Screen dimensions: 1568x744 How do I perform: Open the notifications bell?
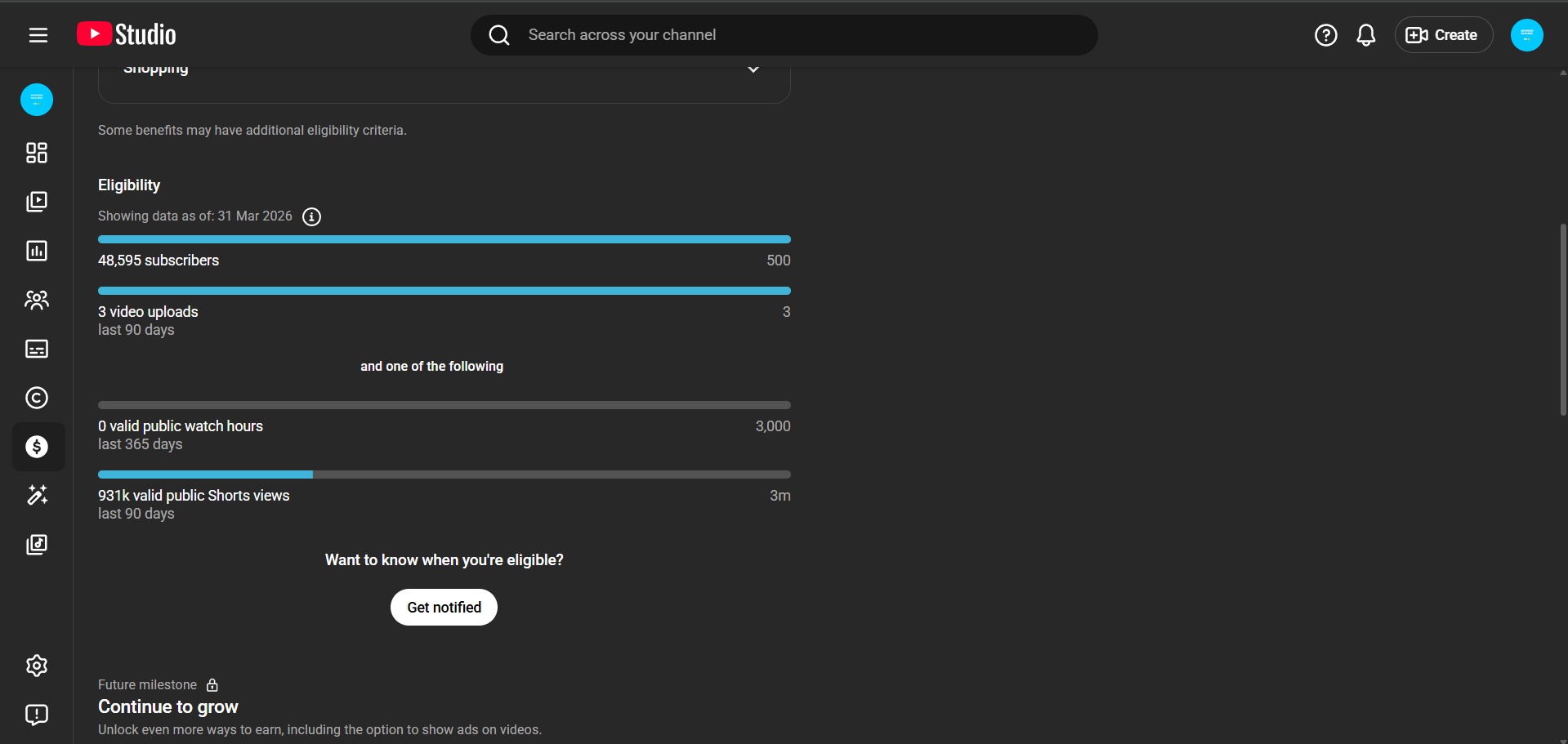(1365, 35)
